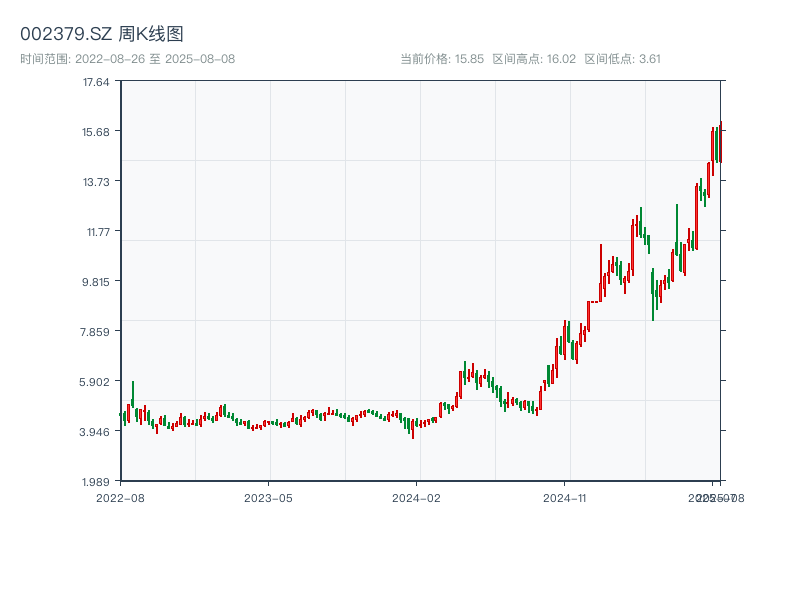The width and height of the screenshot is (800, 600).
Task: Select the 2024-11 x-axis date label
Action: [x=565, y=497]
